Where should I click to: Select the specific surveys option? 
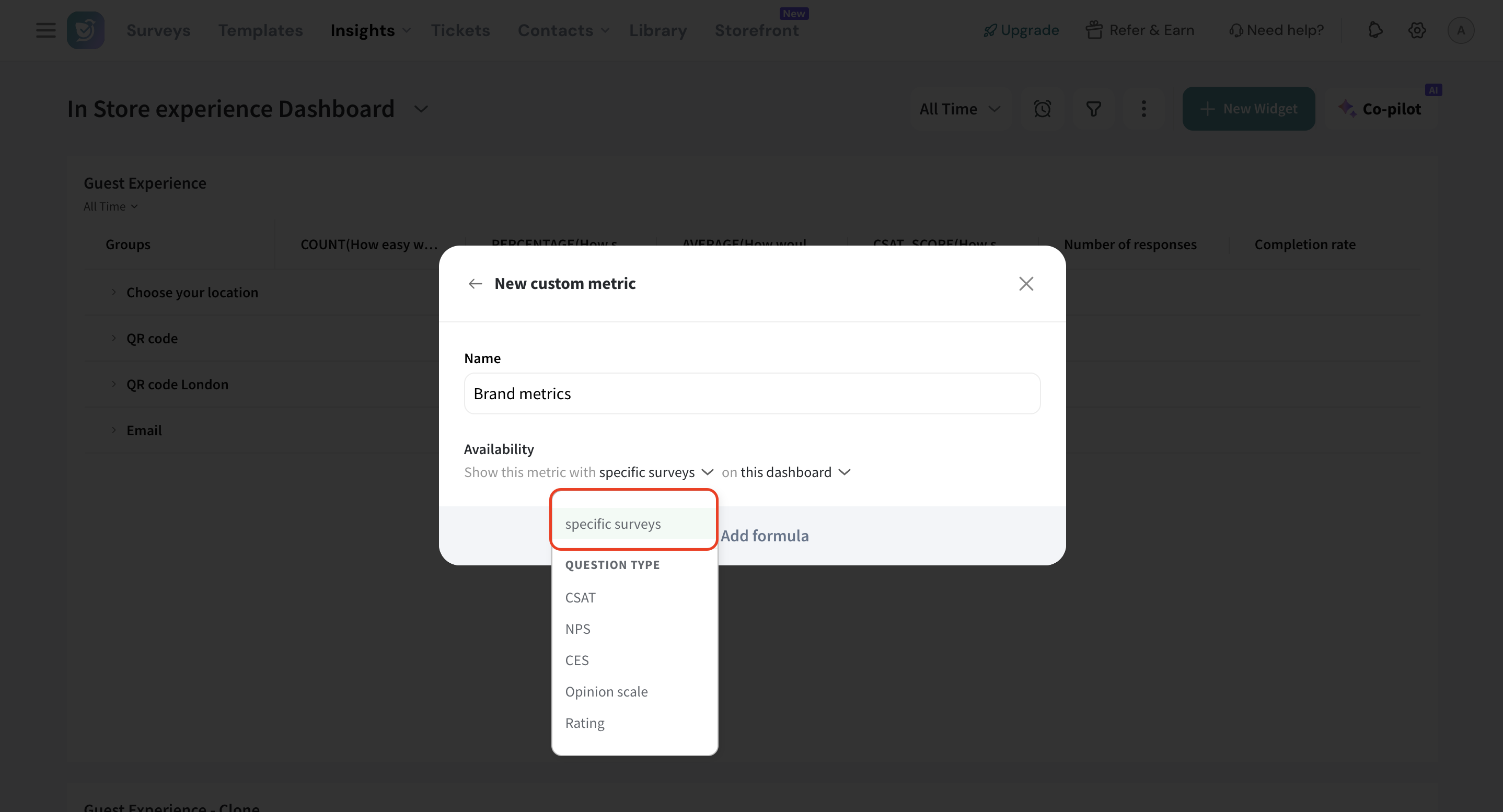(x=612, y=524)
